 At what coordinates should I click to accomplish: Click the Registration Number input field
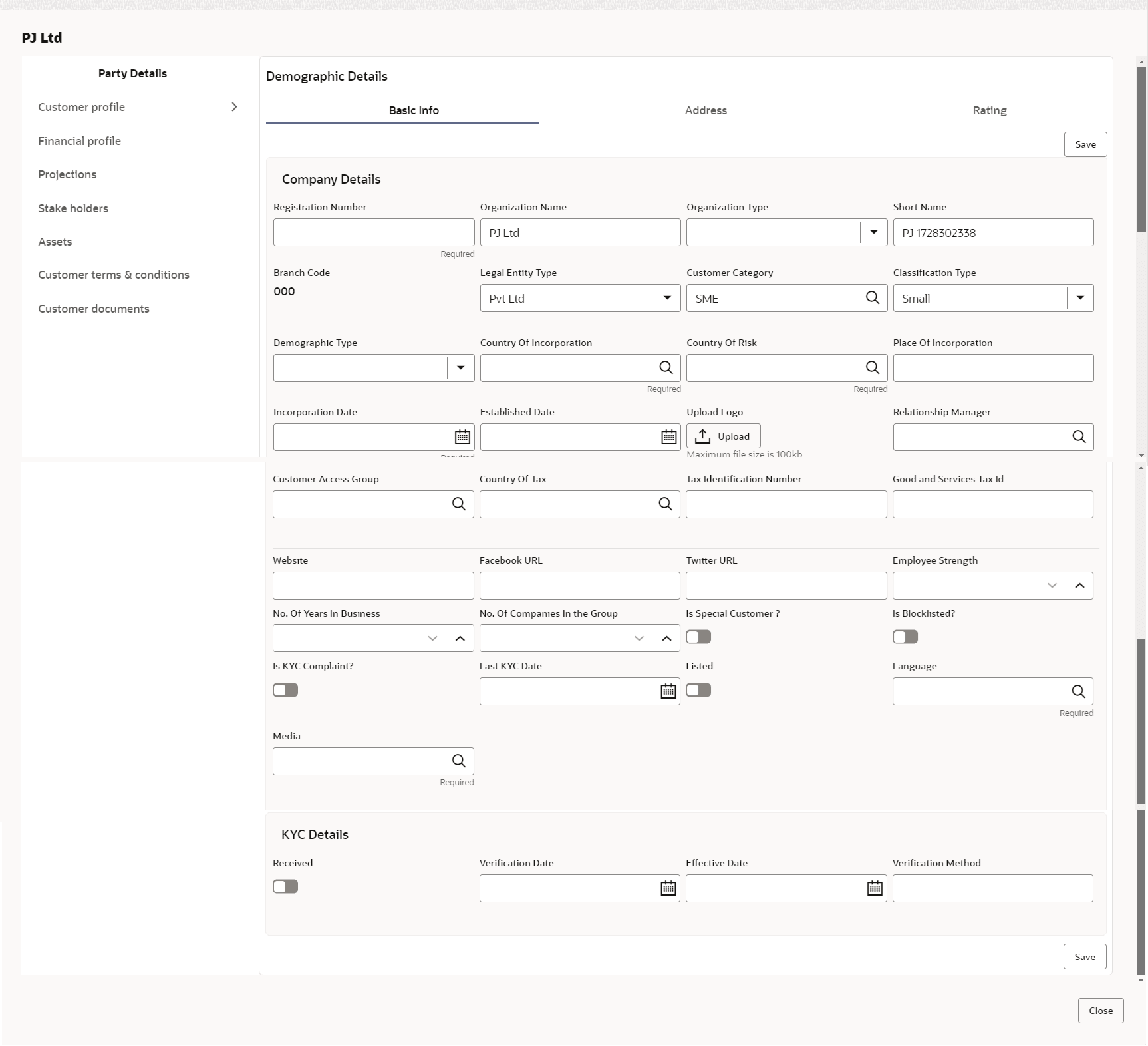374,232
